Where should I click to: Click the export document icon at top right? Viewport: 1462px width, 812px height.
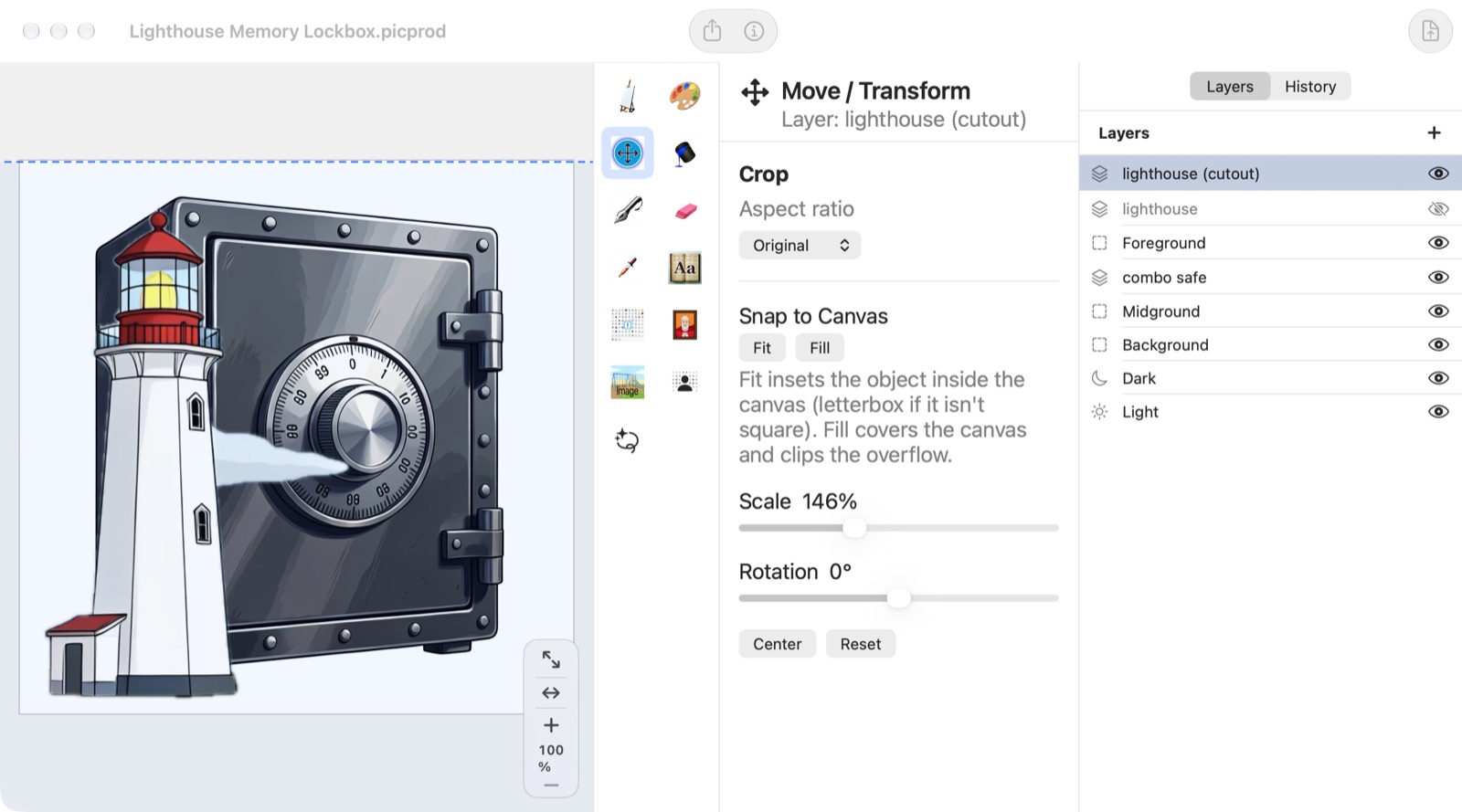pos(1430,31)
